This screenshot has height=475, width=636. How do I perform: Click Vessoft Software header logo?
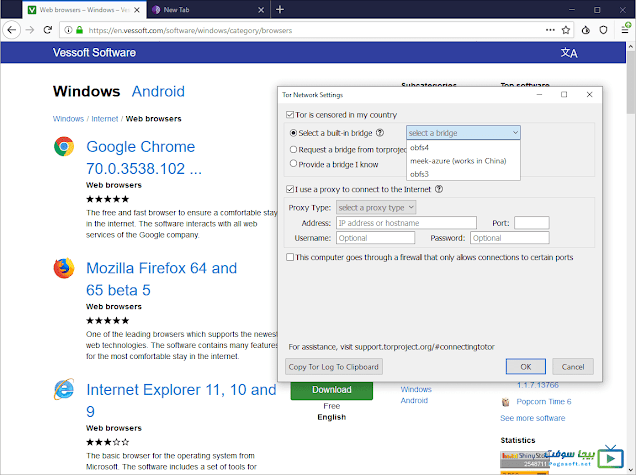point(94,53)
